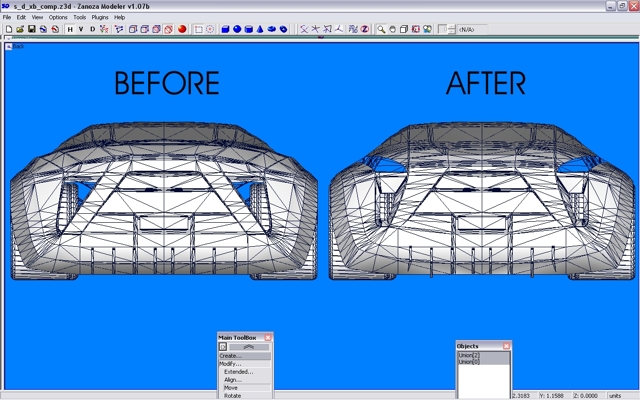
Task: Click the Save floppy disk icon
Action: tap(31, 29)
